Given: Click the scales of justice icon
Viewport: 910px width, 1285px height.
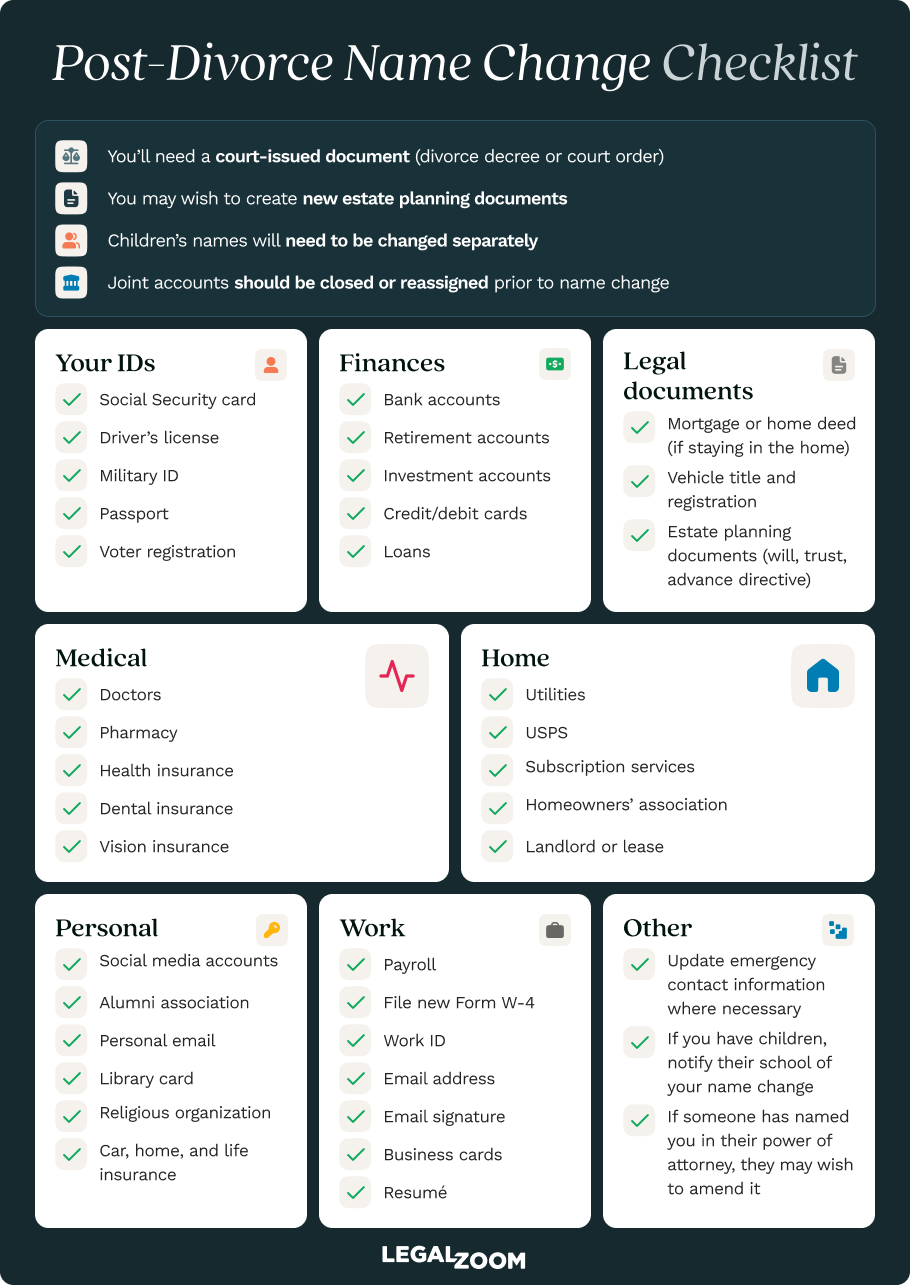Looking at the screenshot, I should click(x=71, y=156).
